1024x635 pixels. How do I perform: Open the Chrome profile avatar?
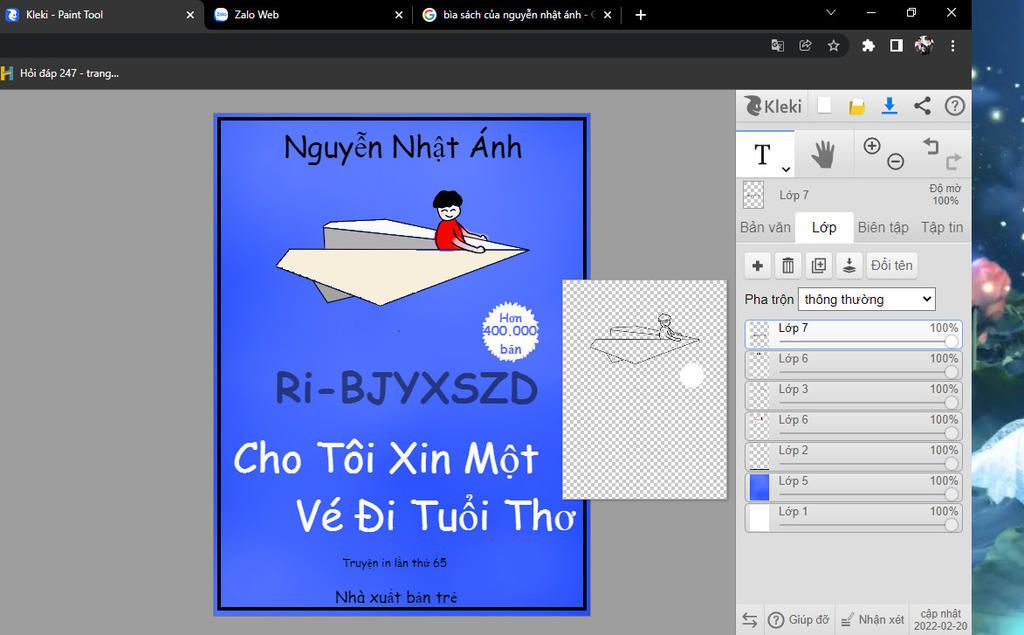[x=924, y=45]
